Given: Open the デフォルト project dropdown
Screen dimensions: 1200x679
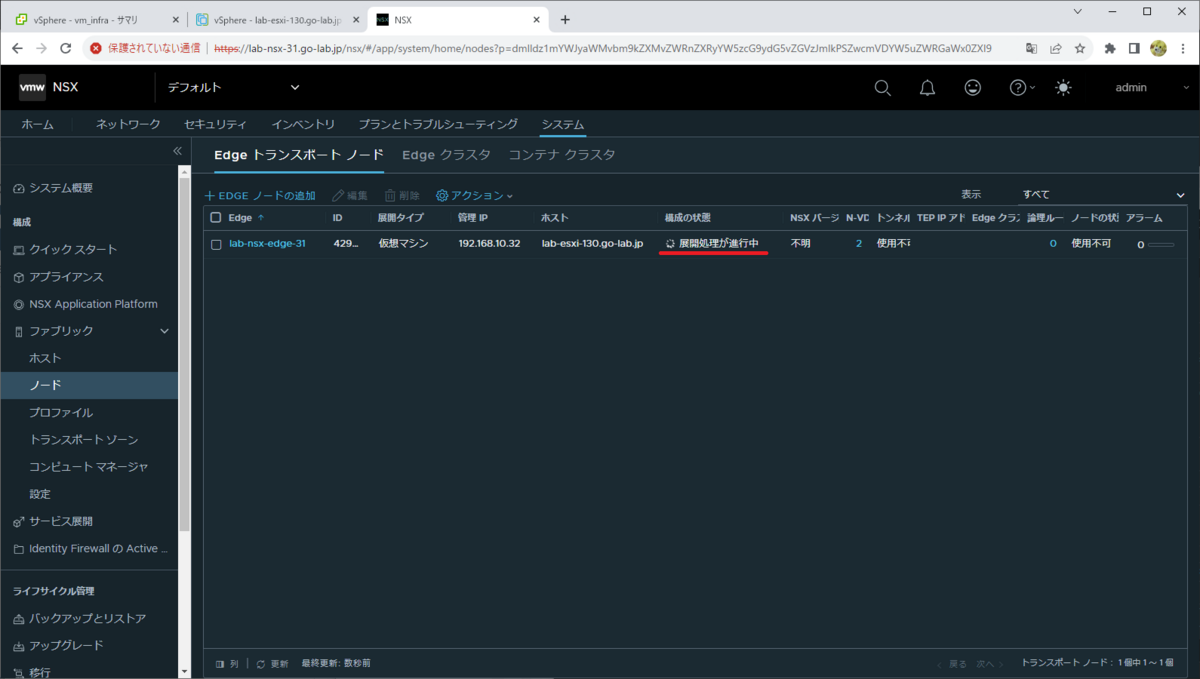Looking at the screenshot, I should 233,88.
